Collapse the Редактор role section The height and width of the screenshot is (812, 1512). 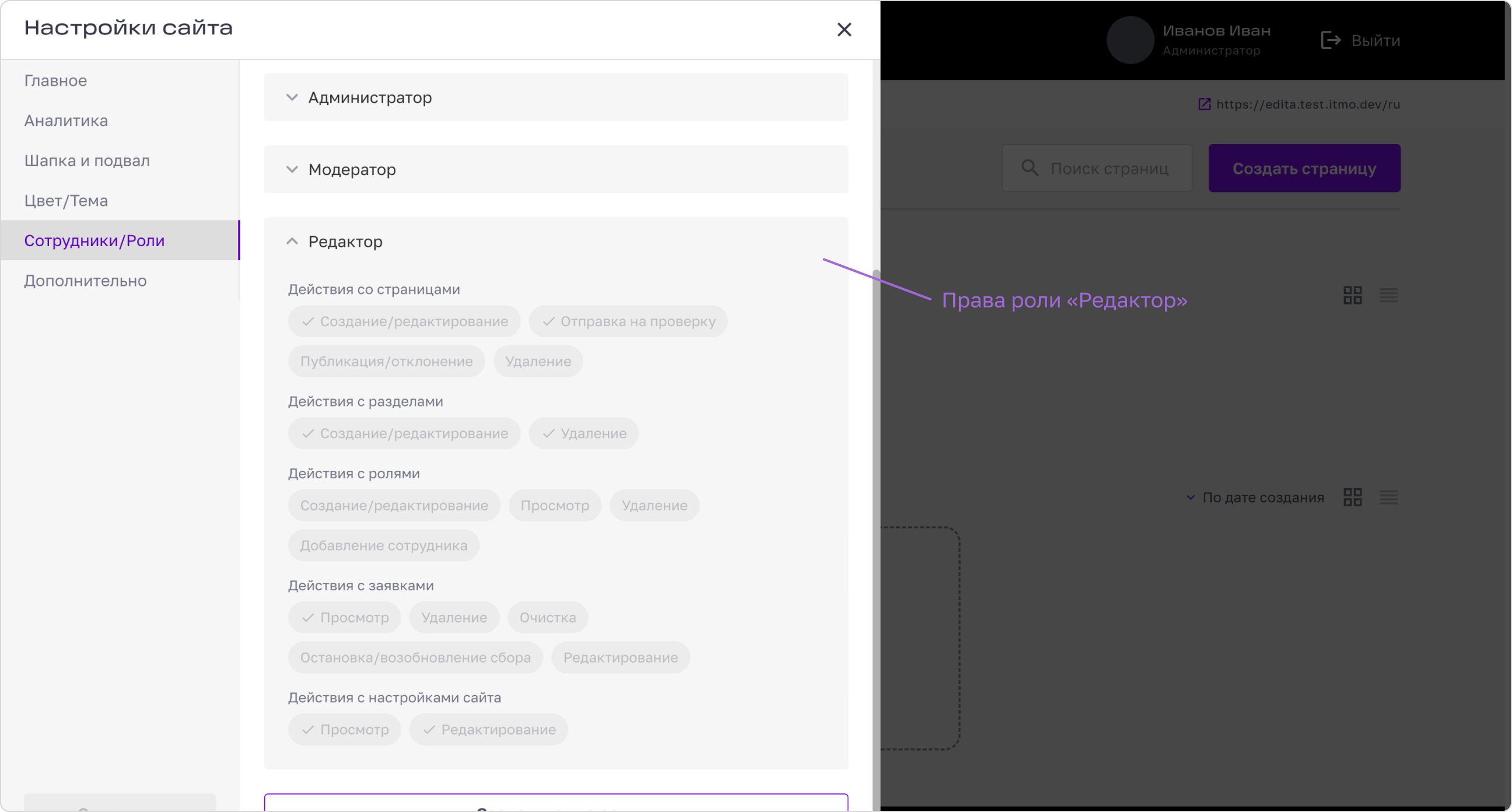[x=556, y=242]
